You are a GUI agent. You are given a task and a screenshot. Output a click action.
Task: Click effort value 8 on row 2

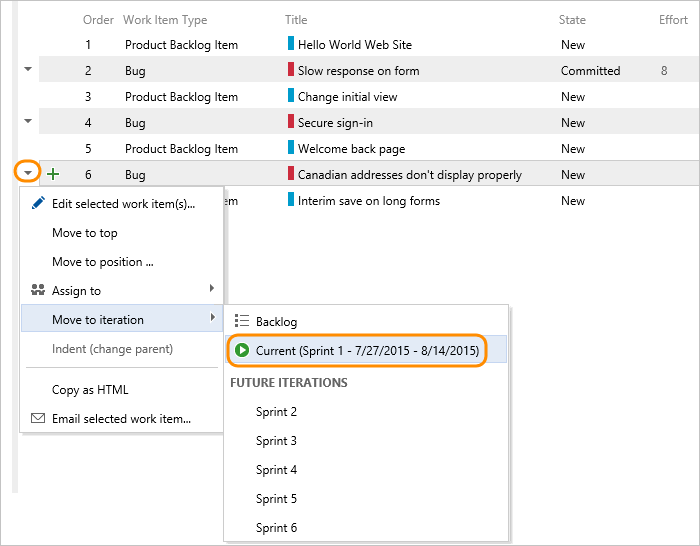pos(664,71)
